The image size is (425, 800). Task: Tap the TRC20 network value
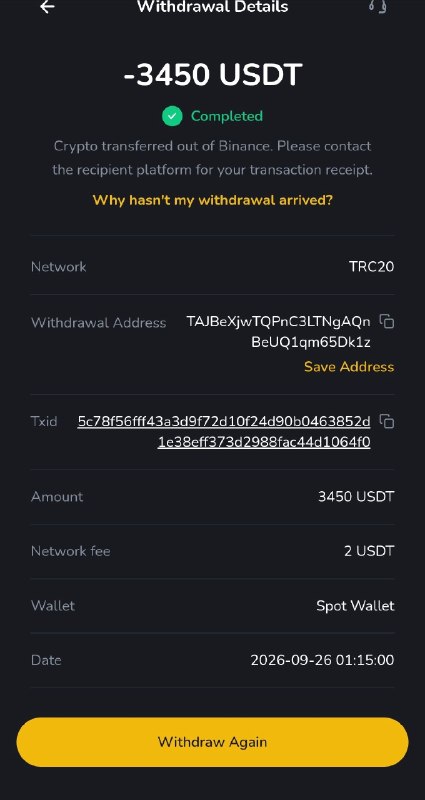pos(371,267)
